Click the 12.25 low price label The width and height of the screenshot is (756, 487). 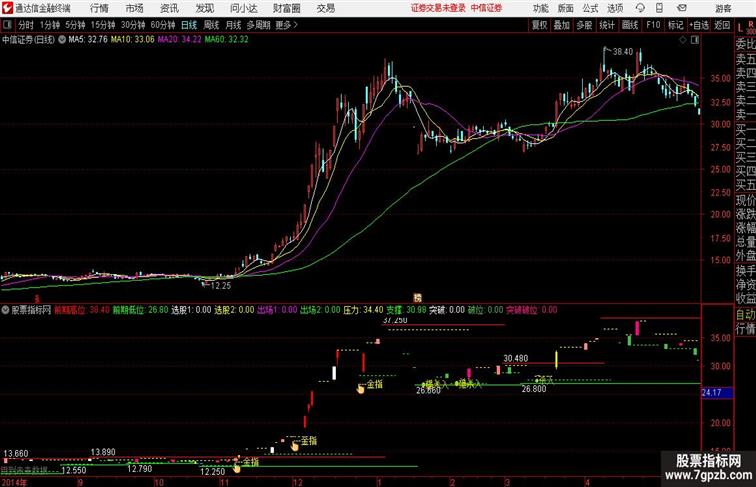coord(221,285)
